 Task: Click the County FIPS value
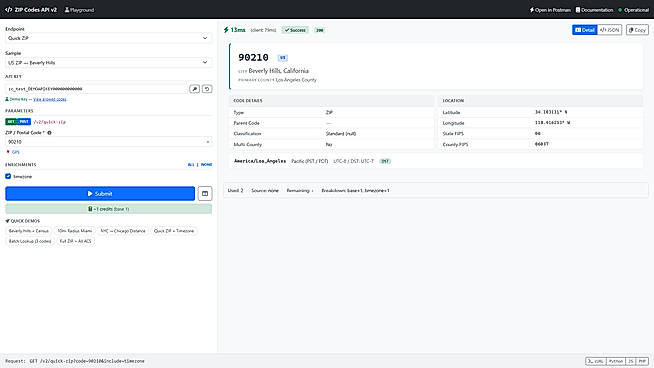(542, 144)
